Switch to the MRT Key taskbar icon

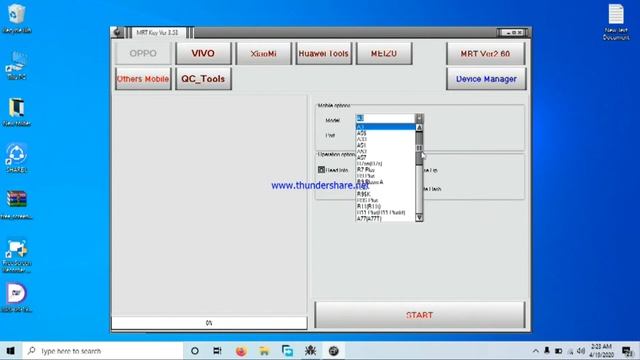[333, 351]
